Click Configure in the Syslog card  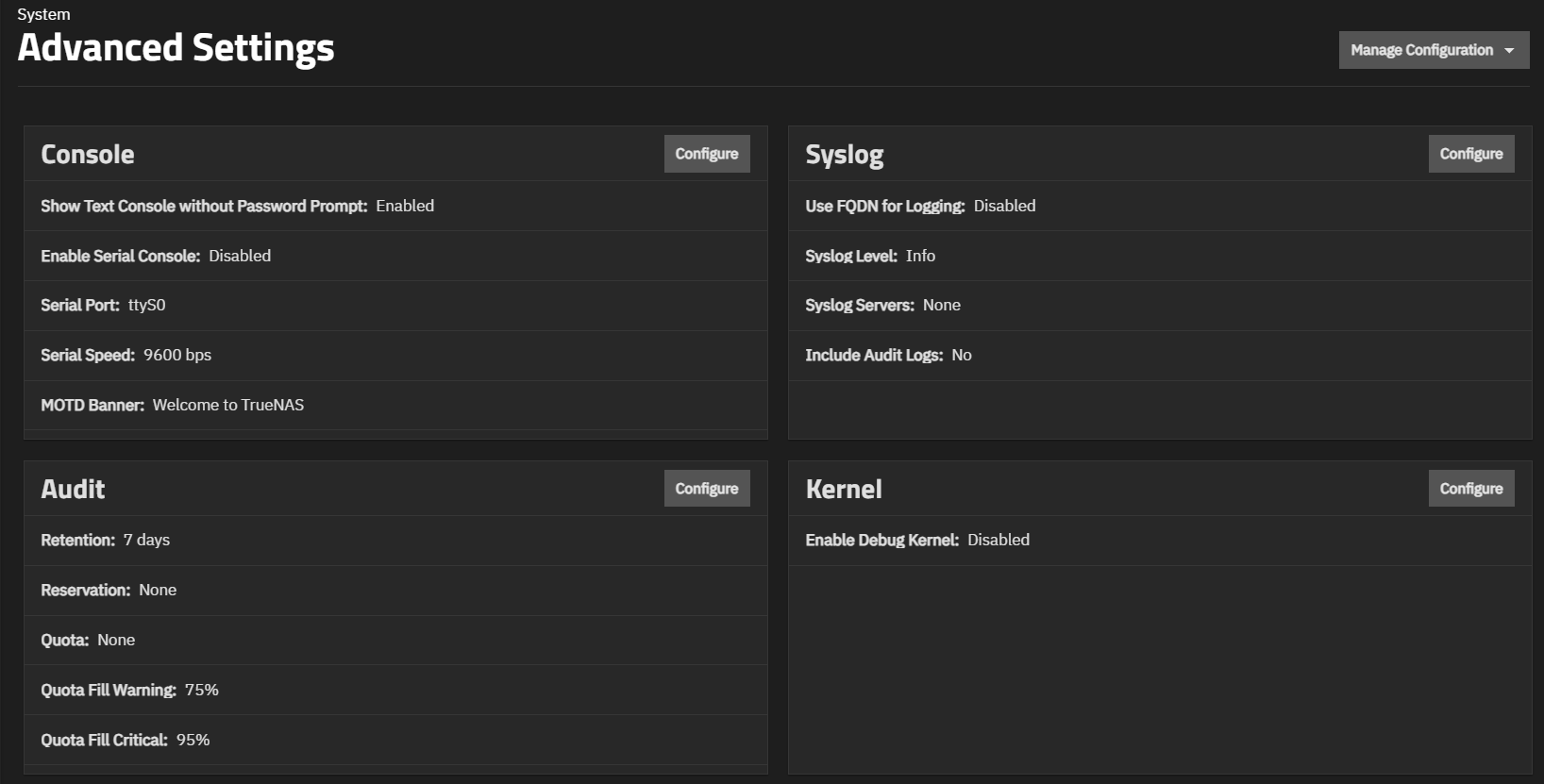pyautogui.click(x=1470, y=154)
